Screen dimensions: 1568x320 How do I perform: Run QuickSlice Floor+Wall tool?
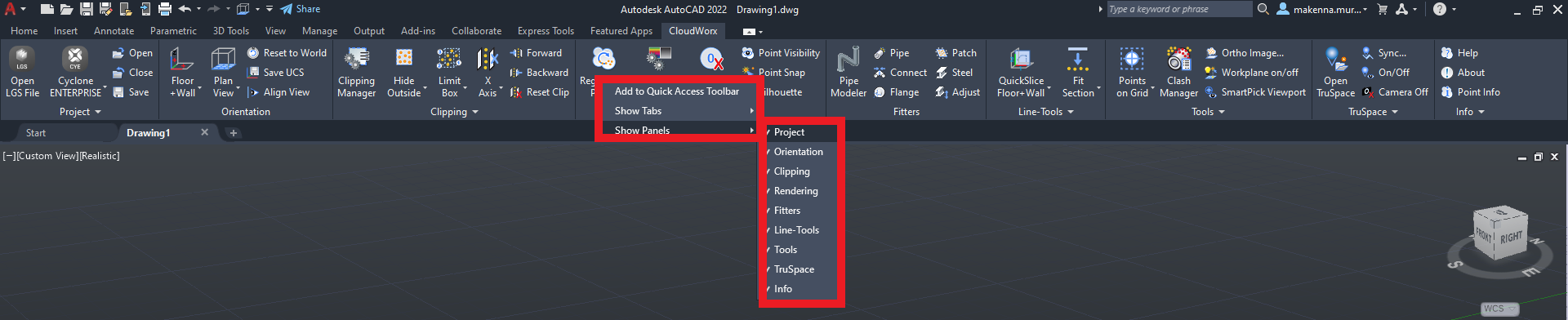pyautogui.click(x=1021, y=72)
